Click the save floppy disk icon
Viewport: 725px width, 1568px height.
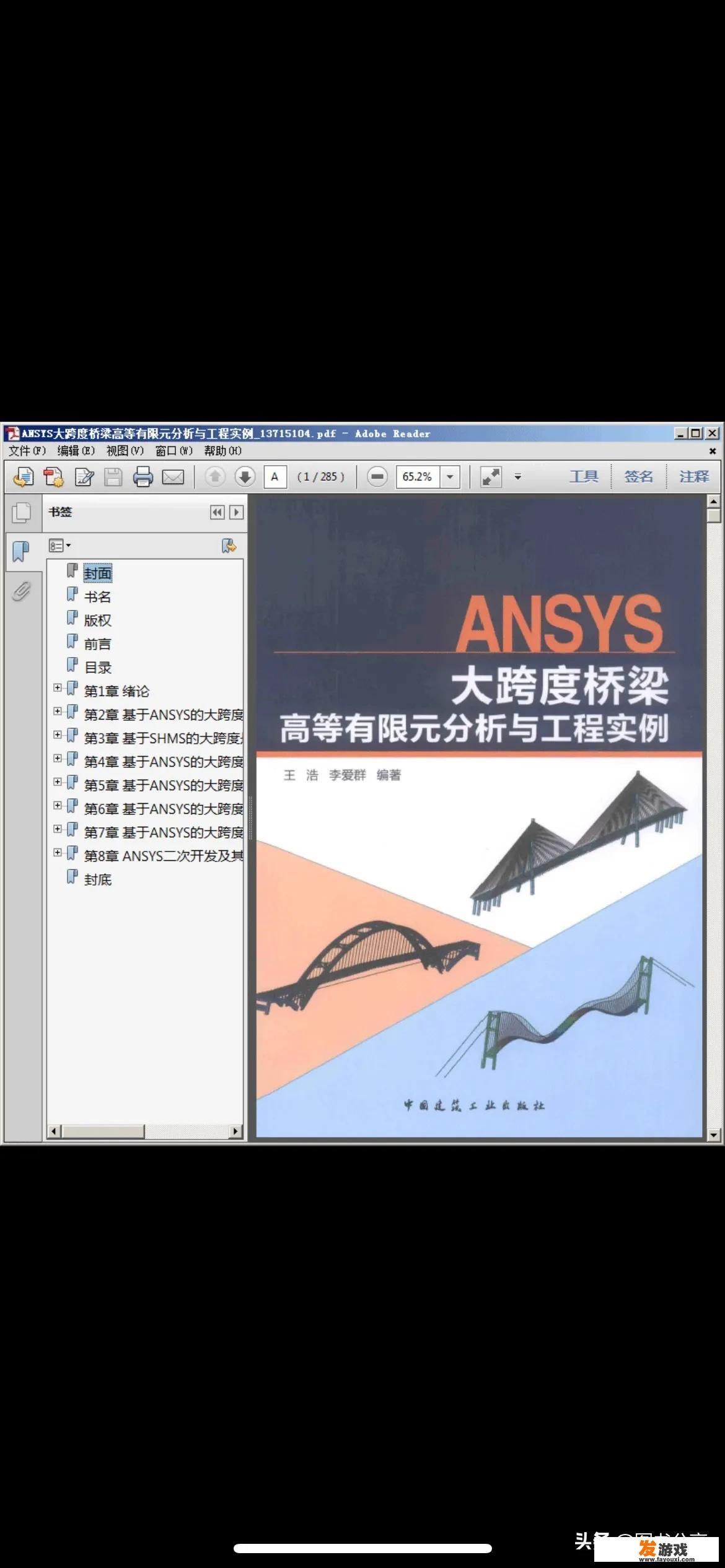(113, 476)
